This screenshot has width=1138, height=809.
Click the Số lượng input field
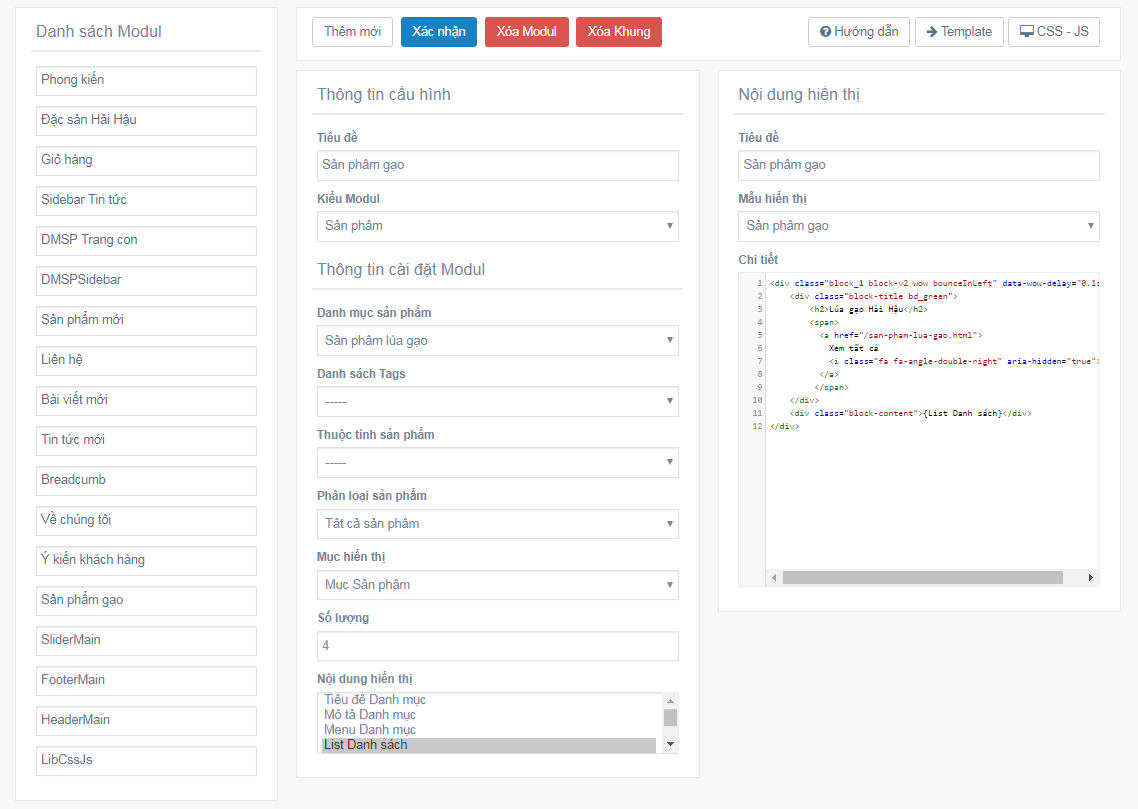click(x=497, y=646)
